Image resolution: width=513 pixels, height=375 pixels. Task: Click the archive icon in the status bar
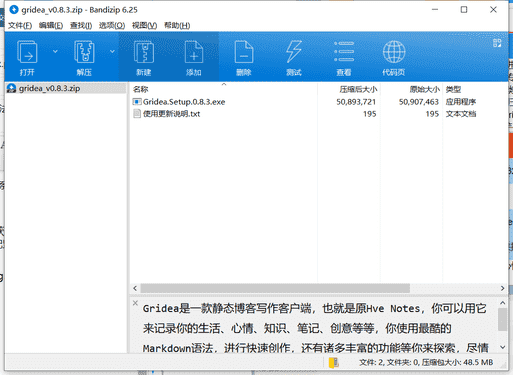pyautogui.click(x=334, y=362)
